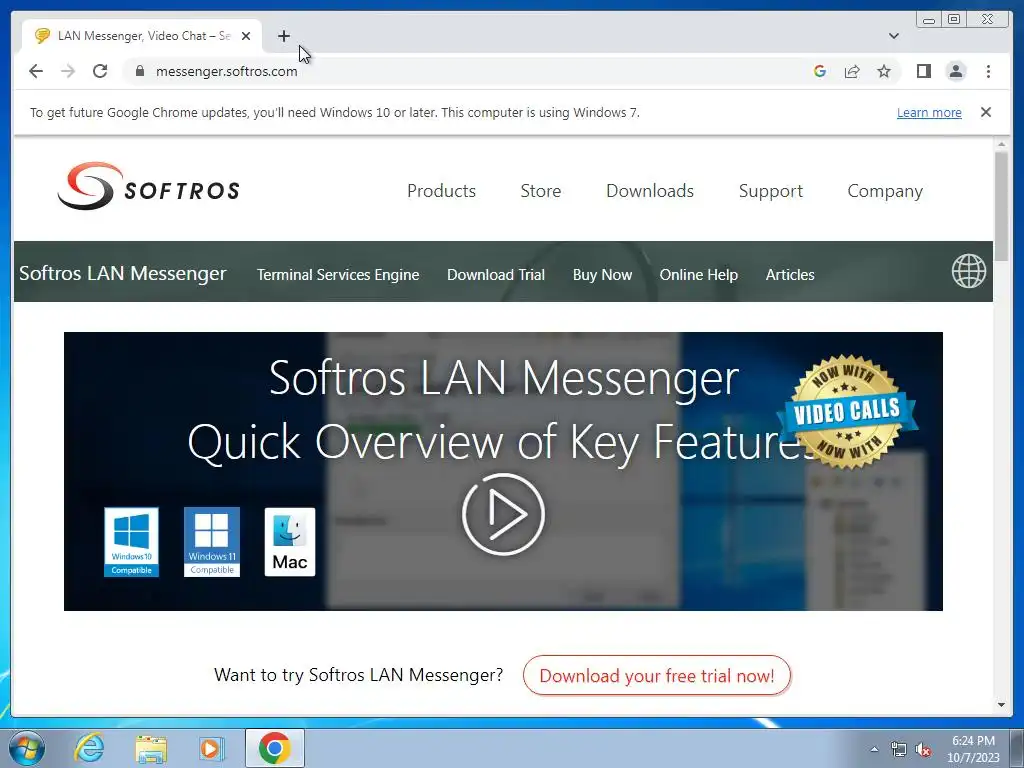Go back using the browser back arrow
The width and height of the screenshot is (1024, 768).
coord(36,71)
